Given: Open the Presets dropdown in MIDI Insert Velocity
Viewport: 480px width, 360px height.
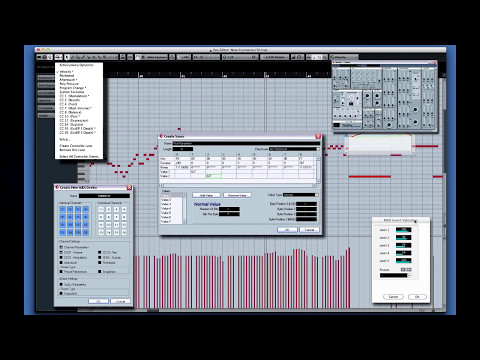Looking at the screenshot, I should 395,276.
